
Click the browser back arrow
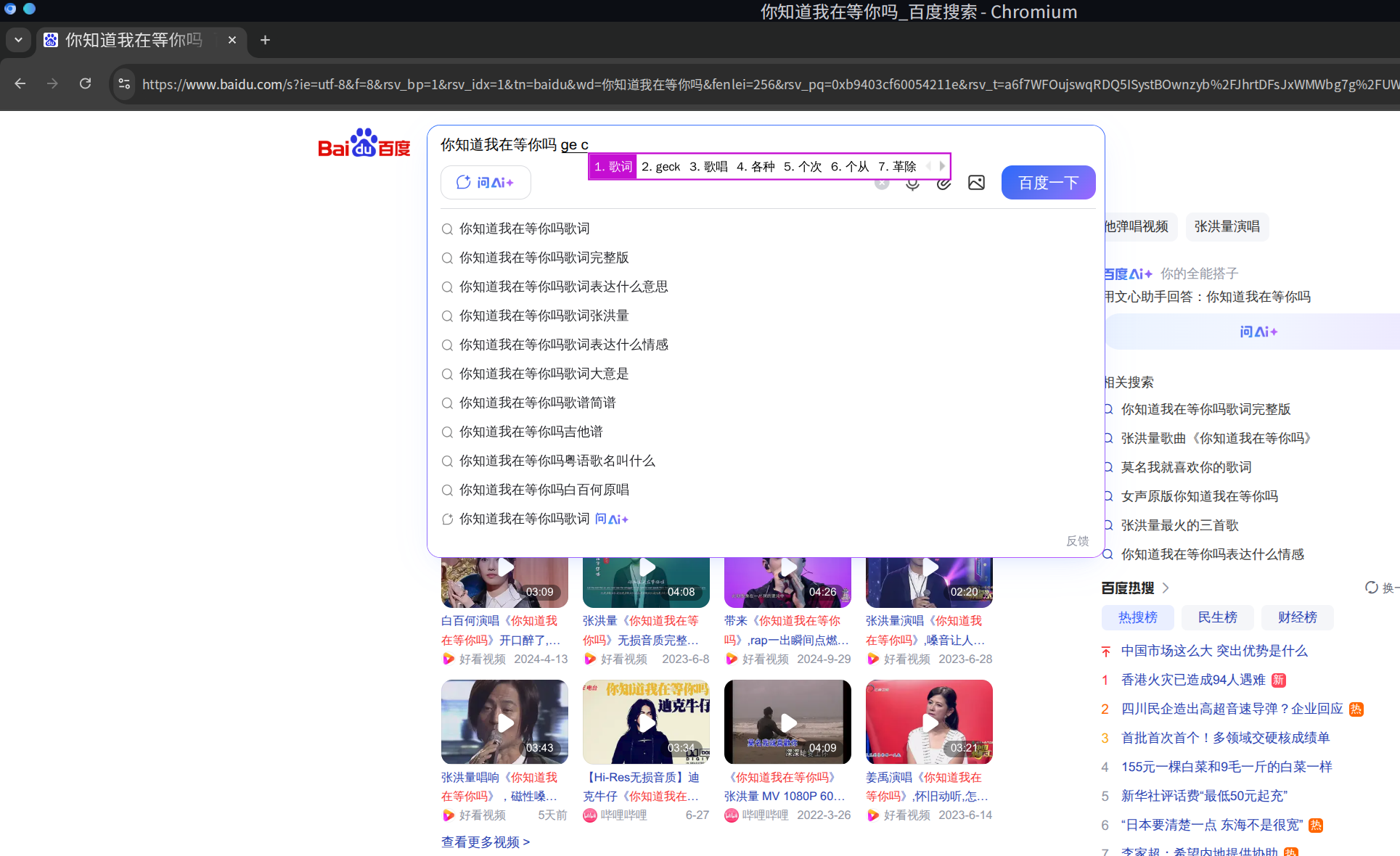point(20,83)
